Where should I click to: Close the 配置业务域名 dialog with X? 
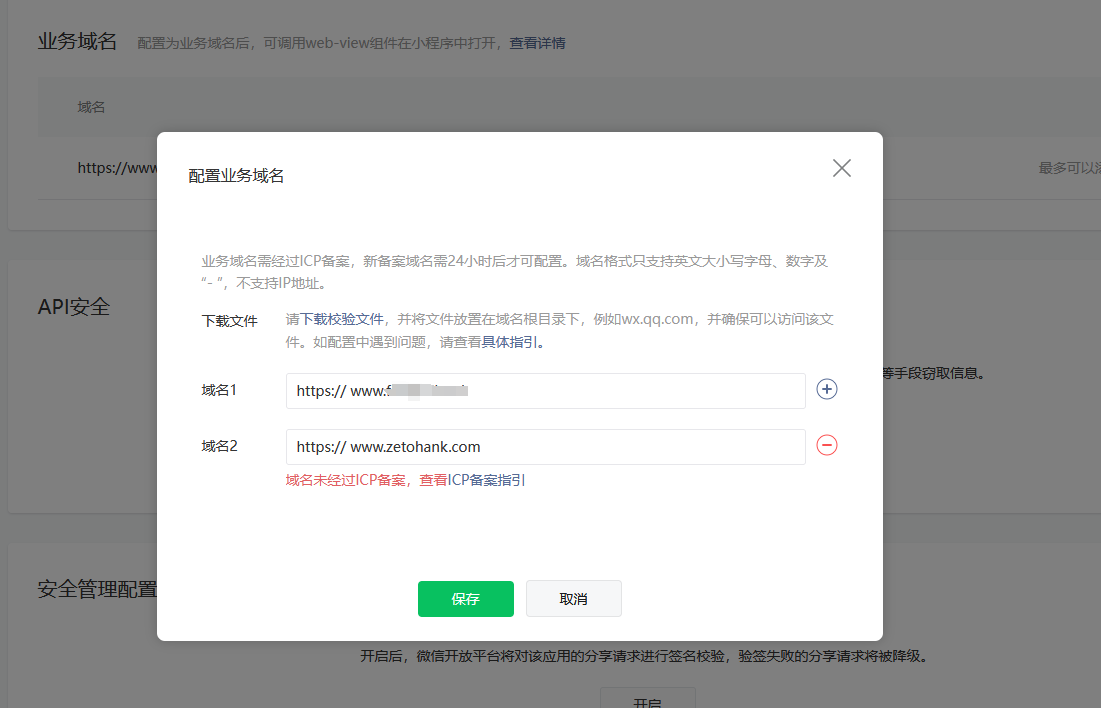(841, 168)
